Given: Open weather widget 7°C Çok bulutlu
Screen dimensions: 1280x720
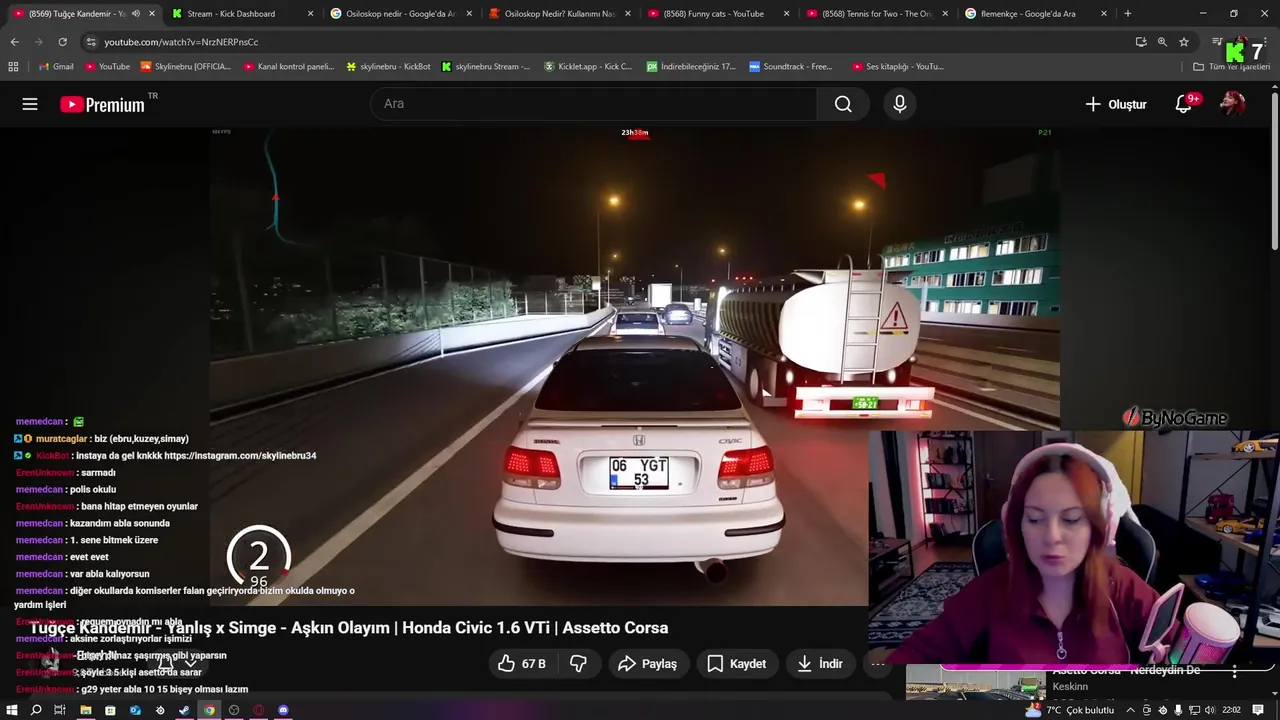Looking at the screenshot, I should coord(1069,710).
